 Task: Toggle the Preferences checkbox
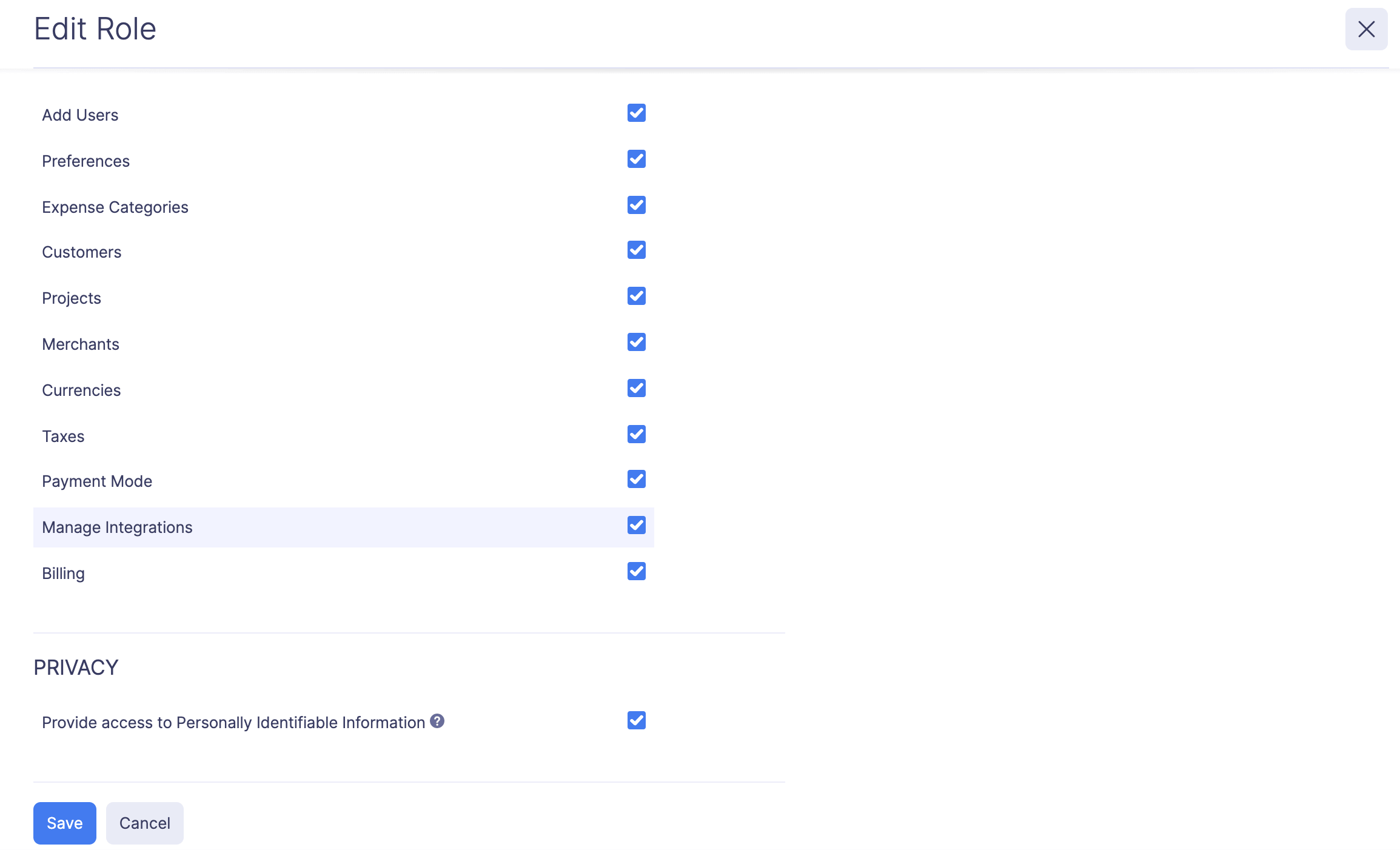pyautogui.click(x=636, y=159)
